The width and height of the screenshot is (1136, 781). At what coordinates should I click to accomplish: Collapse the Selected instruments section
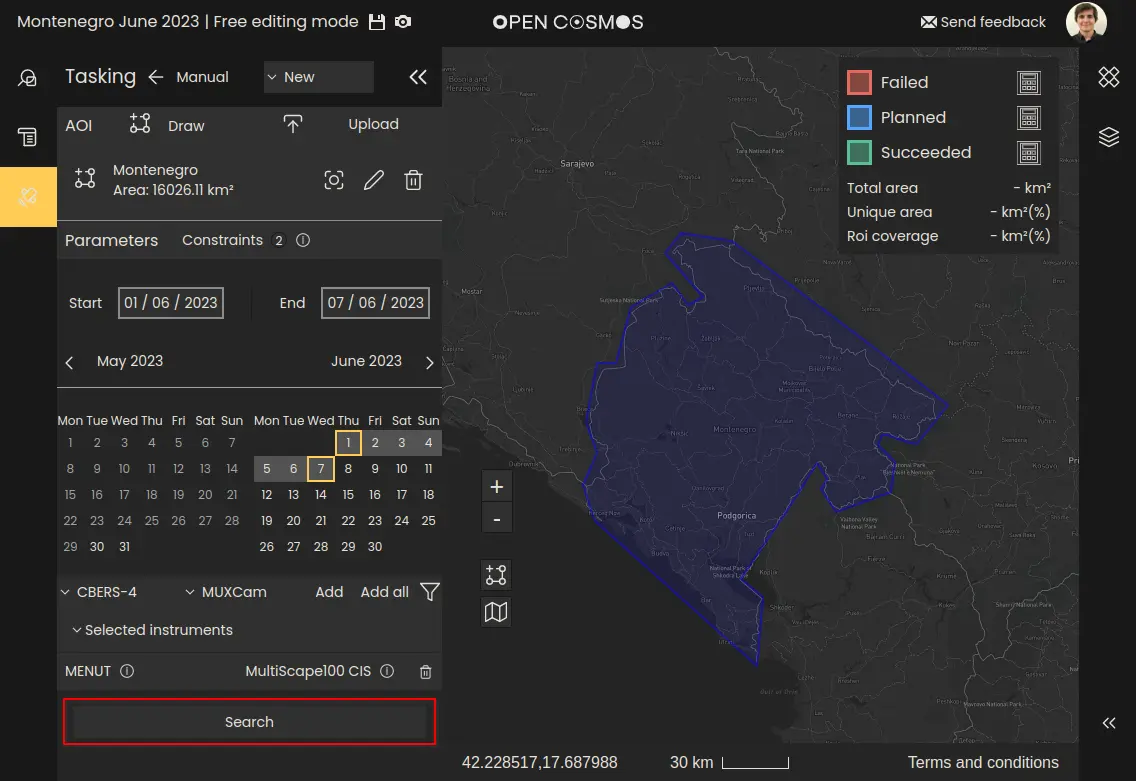[x=152, y=630]
